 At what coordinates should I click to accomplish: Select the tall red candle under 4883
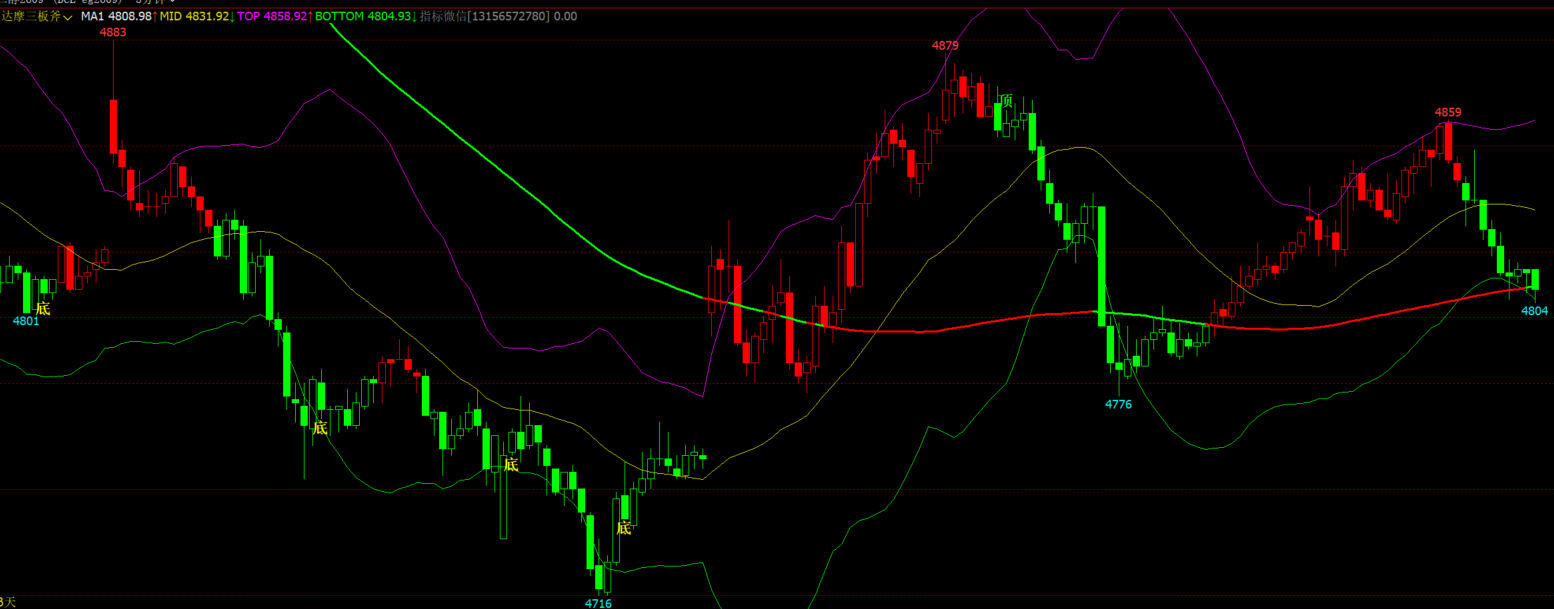[113, 126]
